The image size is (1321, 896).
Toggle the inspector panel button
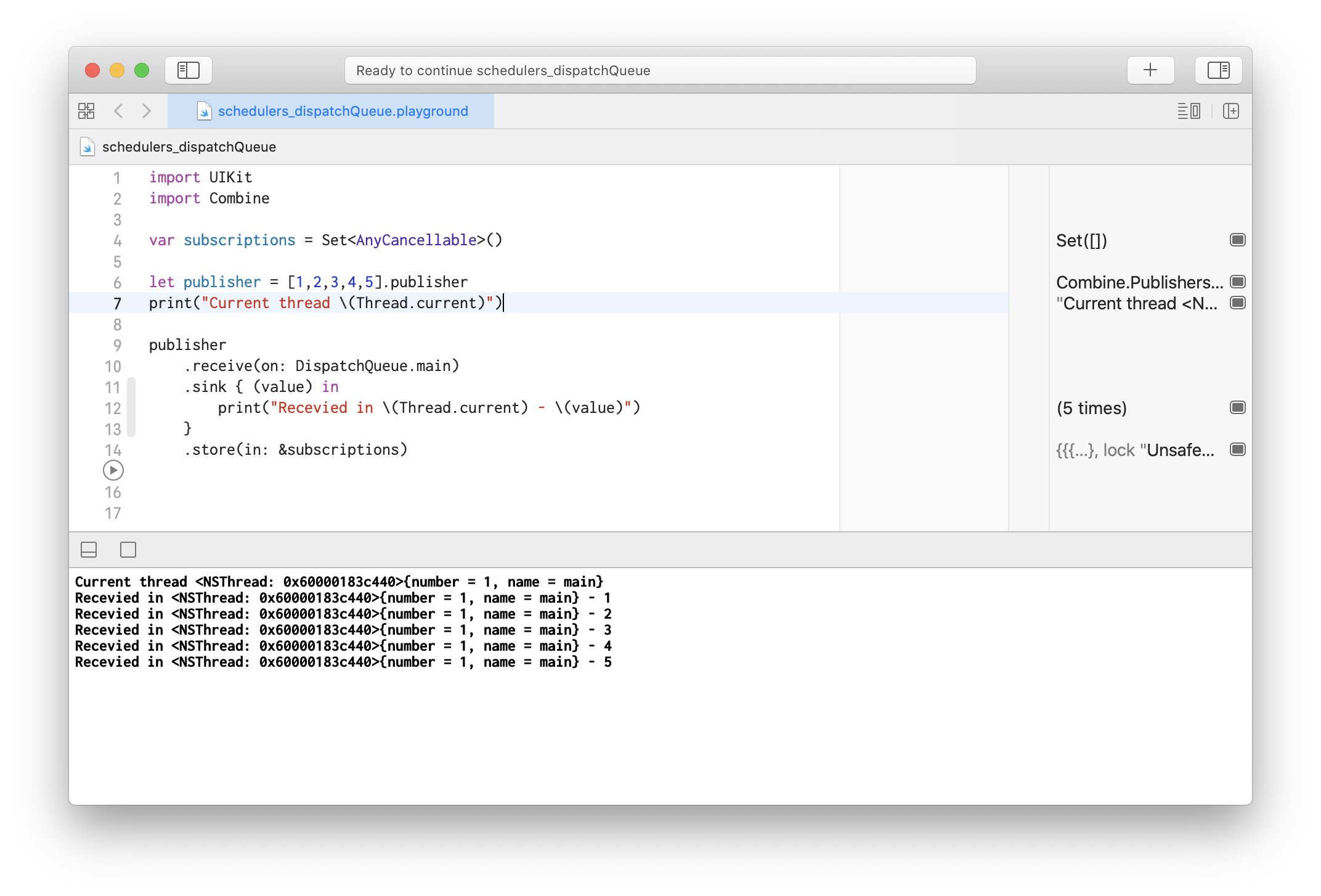pos(1218,70)
